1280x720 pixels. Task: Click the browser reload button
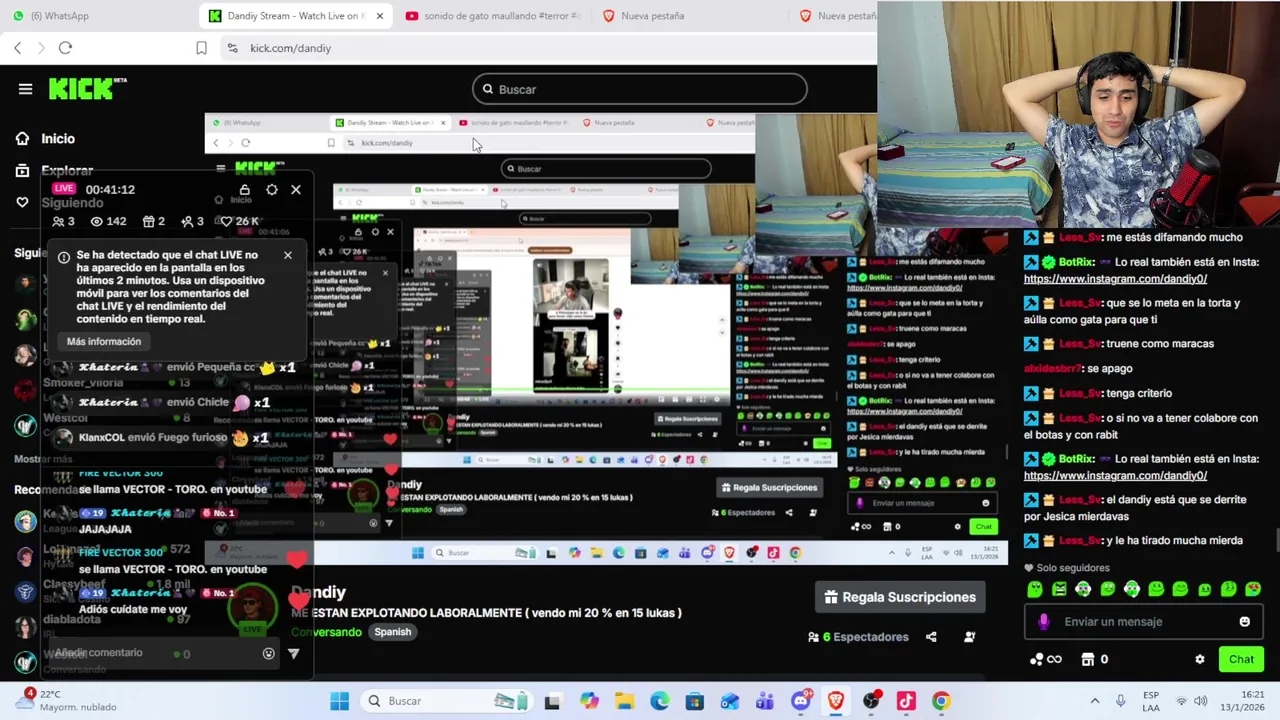click(x=65, y=48)
